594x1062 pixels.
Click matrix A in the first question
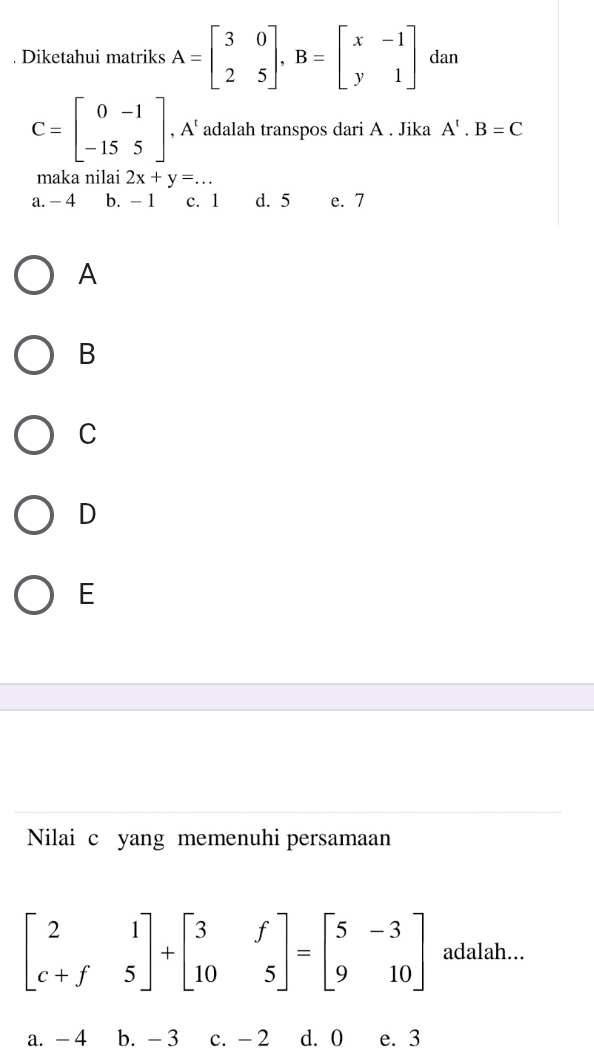click(x=245, y=57)
